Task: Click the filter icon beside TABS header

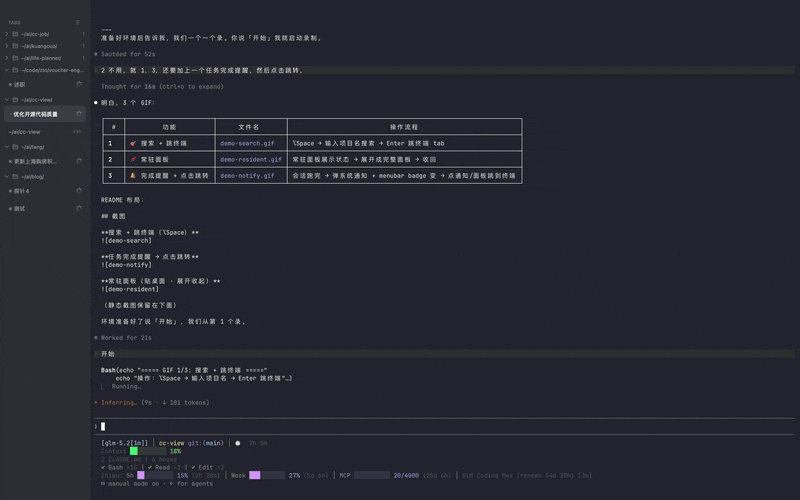Action: 78,22
